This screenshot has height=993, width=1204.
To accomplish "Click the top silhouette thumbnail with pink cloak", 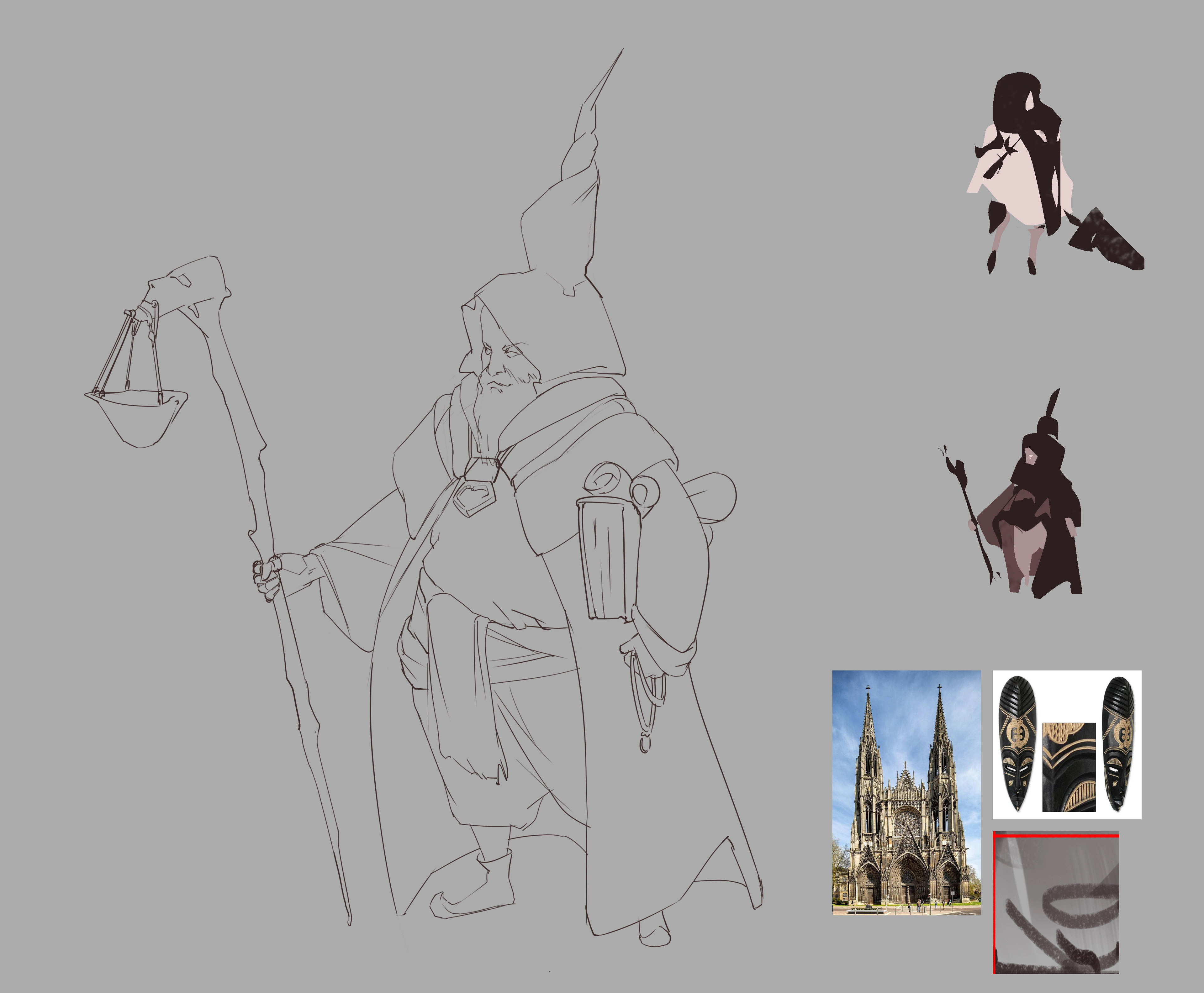I will pos(1024,171).
